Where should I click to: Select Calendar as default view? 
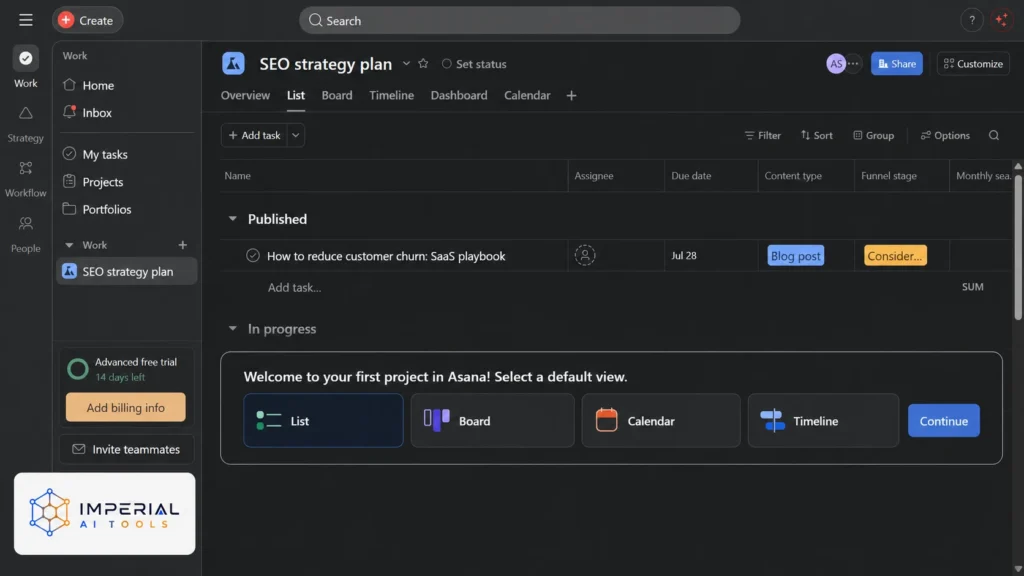[661, 421]
